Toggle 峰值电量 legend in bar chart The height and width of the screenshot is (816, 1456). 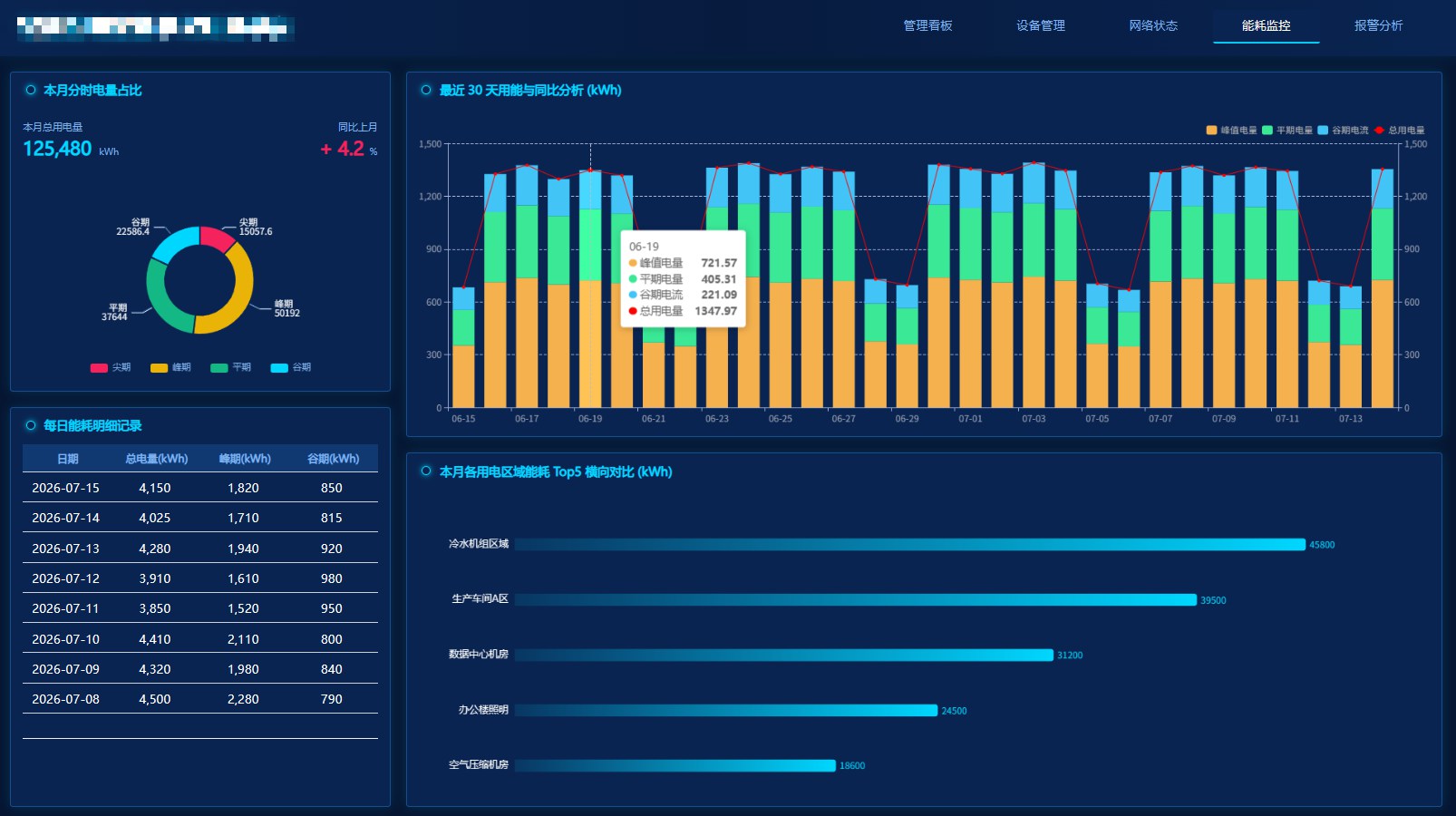click(1231, 131)
